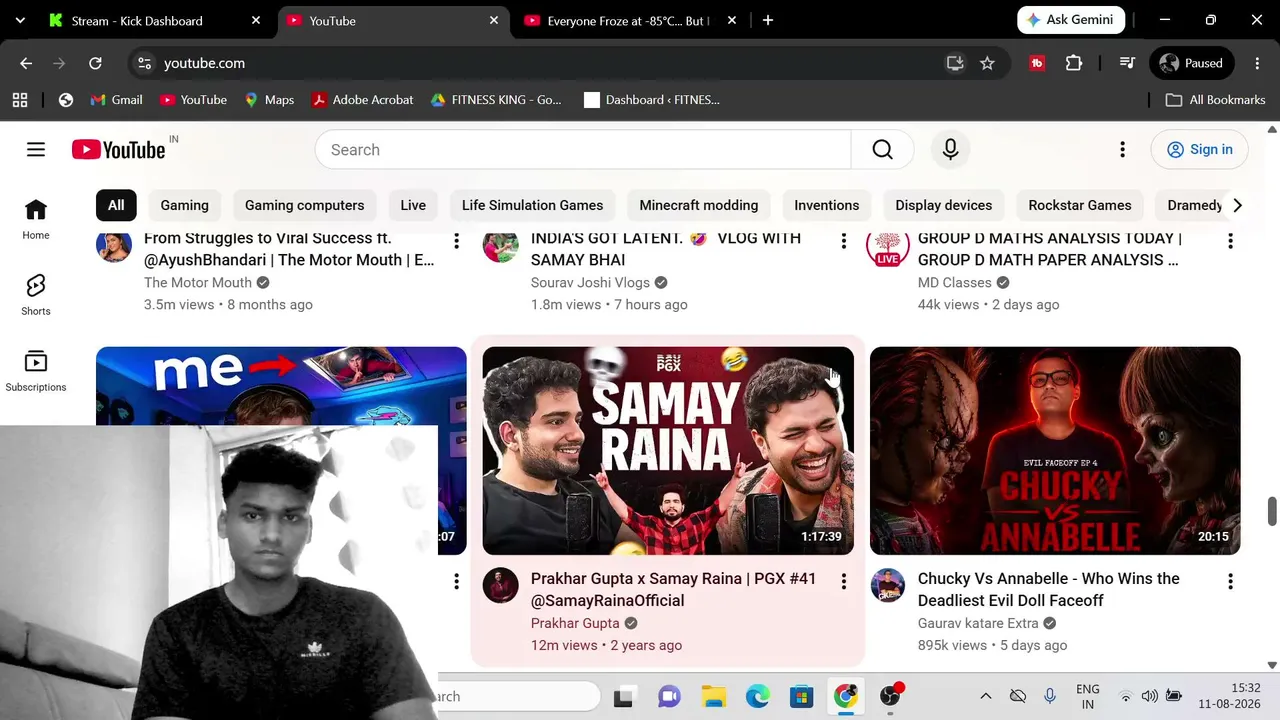1280x720 pixels.
Task: Select the Gaming computers chip
Action: [x=304, y=205]
